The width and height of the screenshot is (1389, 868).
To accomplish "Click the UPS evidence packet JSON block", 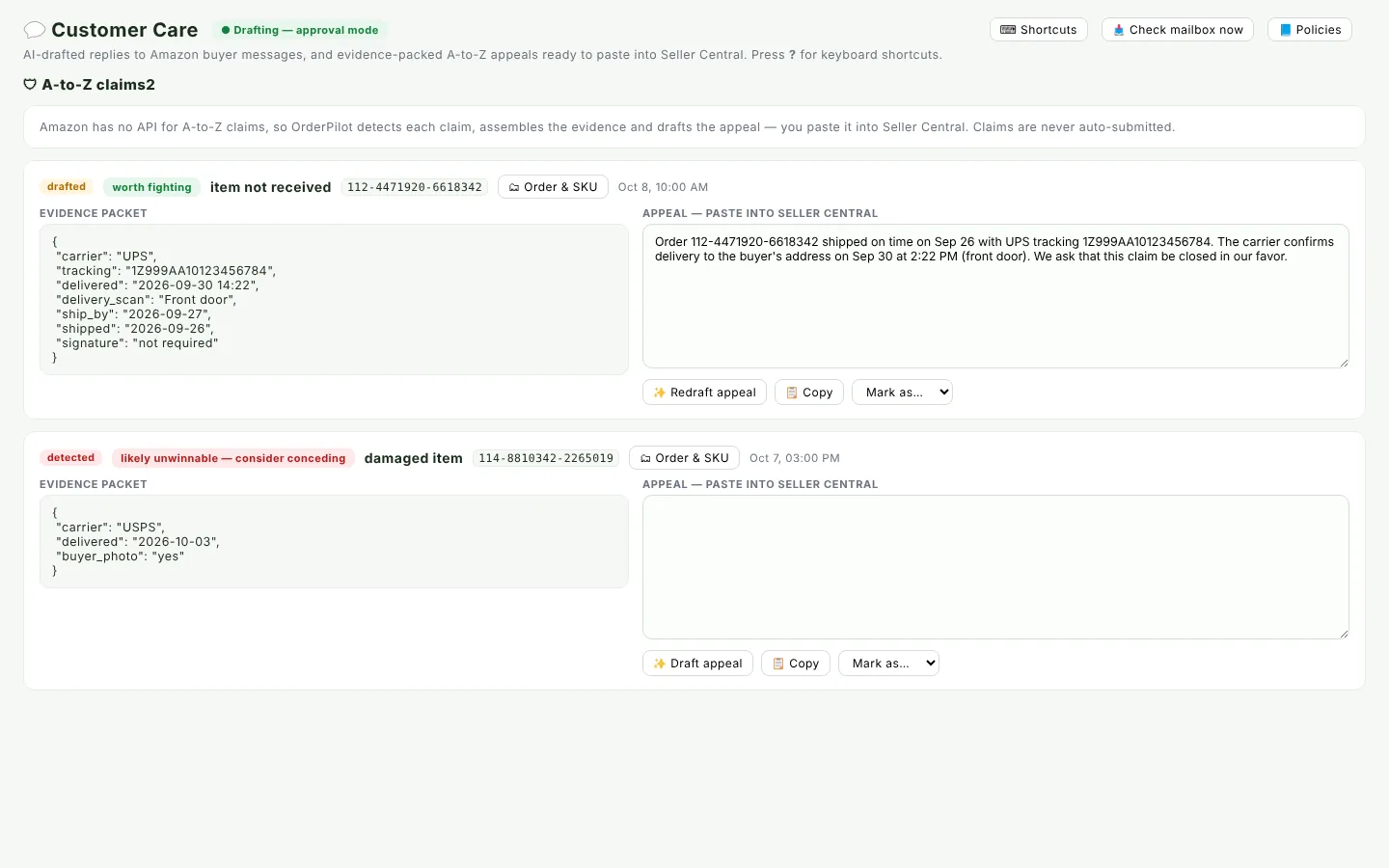I will coord(334,300).
